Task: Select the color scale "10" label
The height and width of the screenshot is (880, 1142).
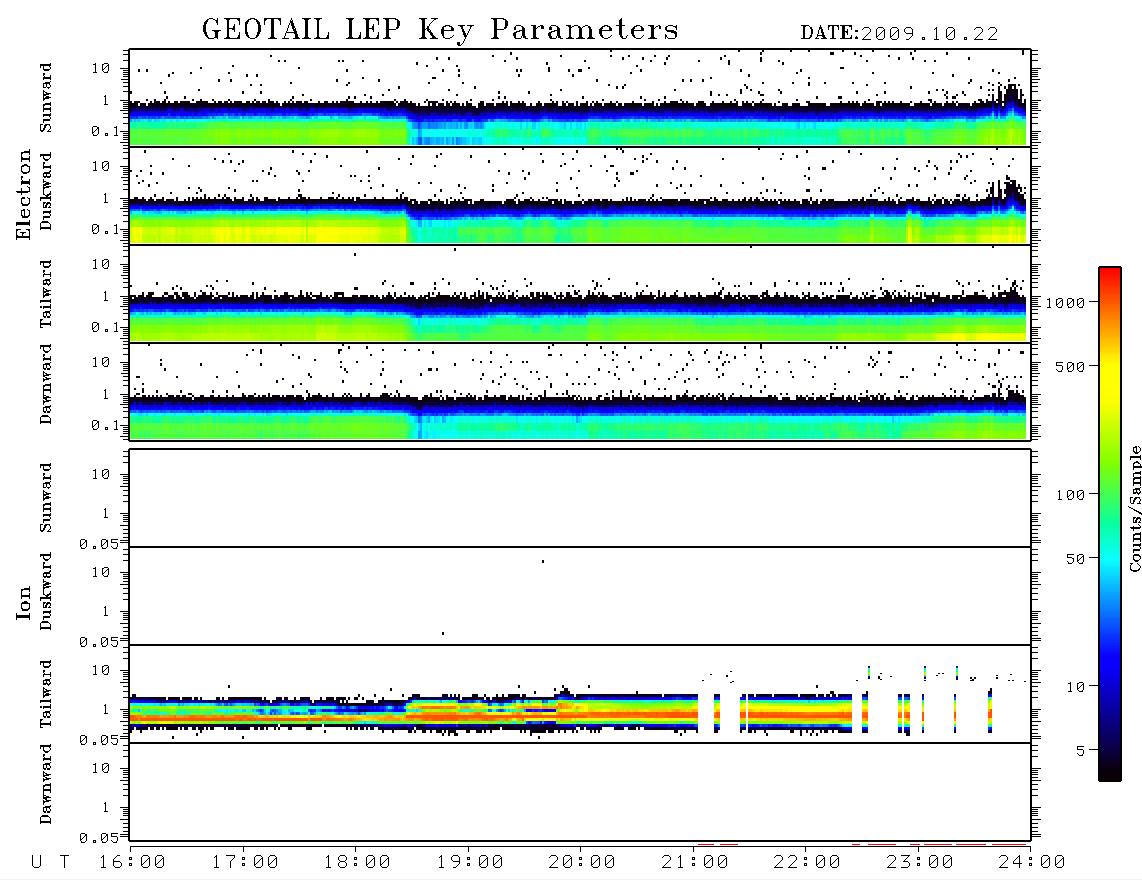Action: click(1076, 687)
